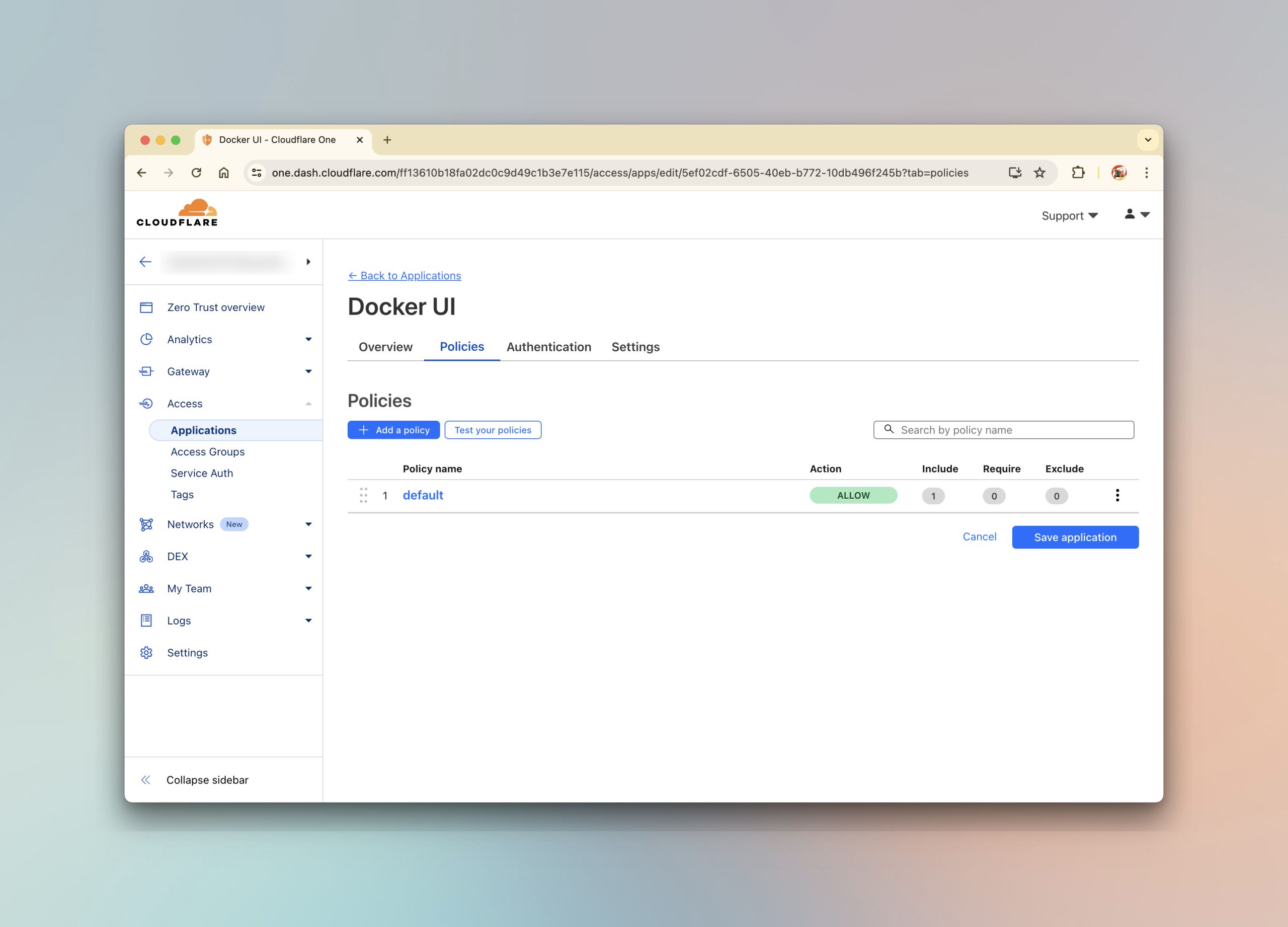Collapse the Access section
This screenshot has height=927, width=1288.
coord(308,403)
